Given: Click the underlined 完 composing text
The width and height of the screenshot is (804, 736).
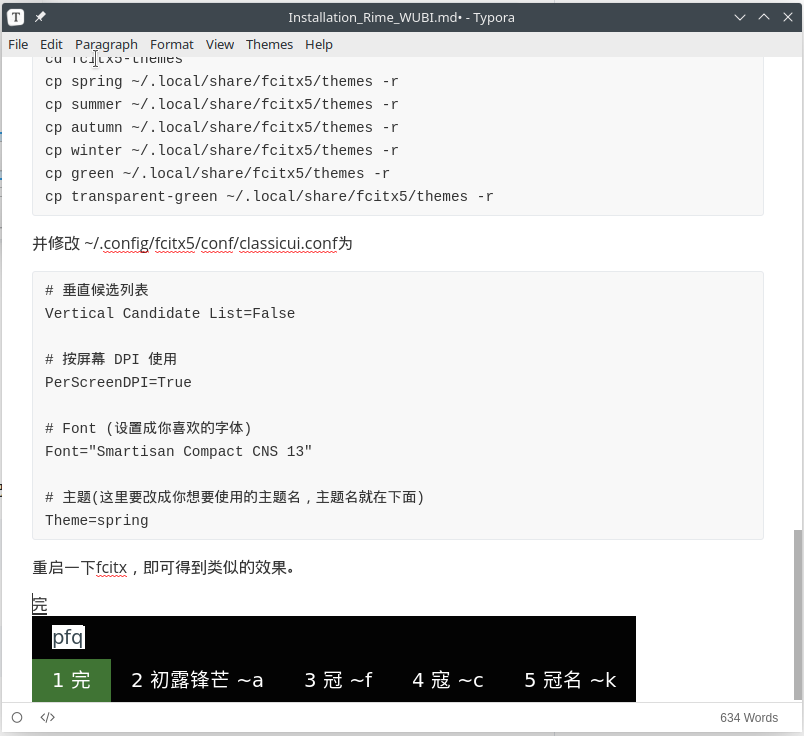Looking at the screenshot, I should pos(40,605).
